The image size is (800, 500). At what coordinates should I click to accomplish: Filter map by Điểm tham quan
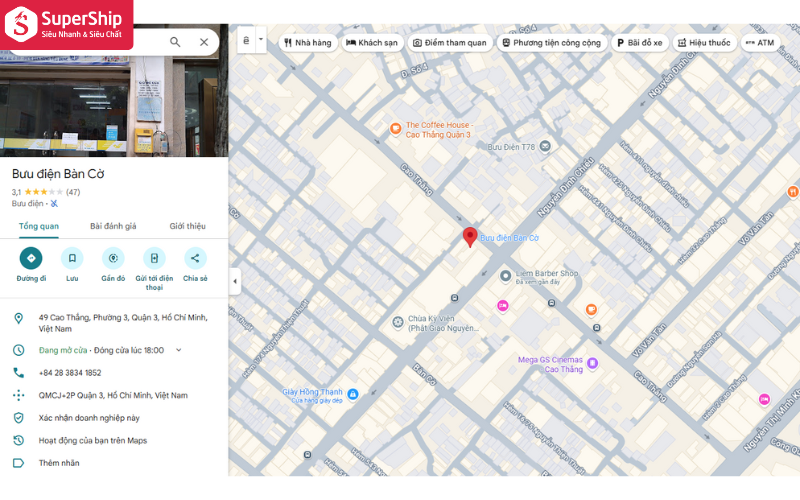449,43
